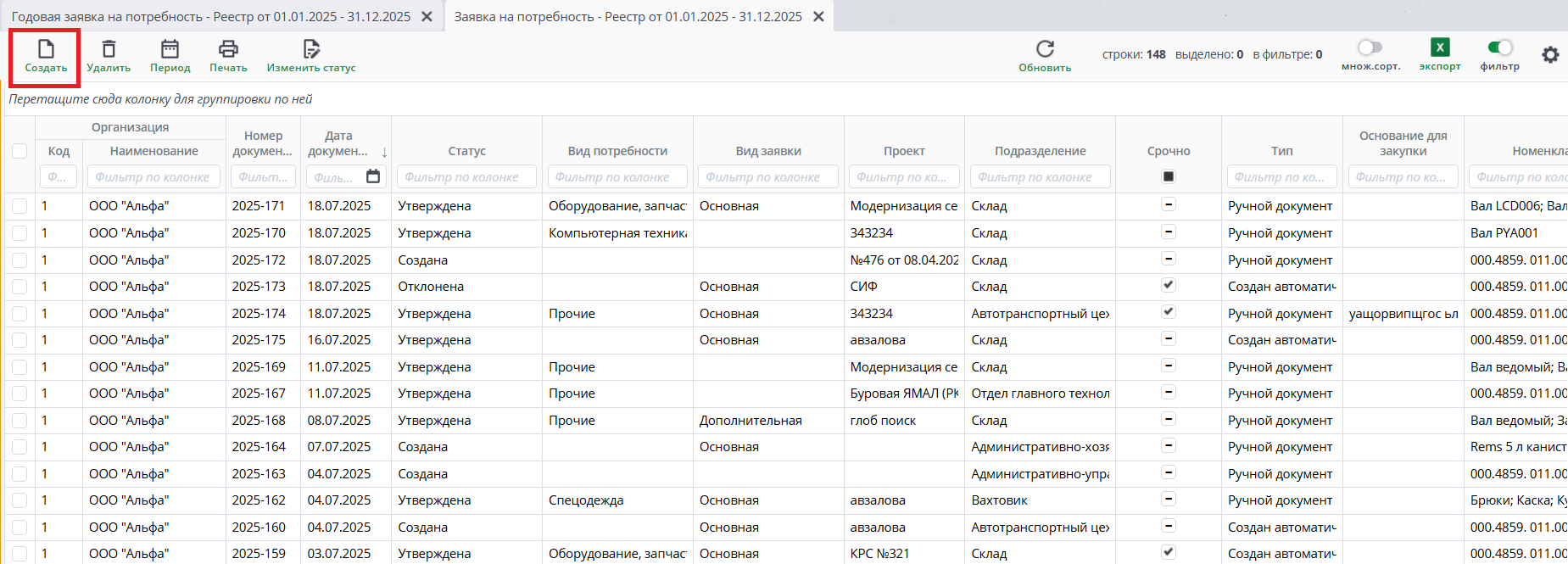The image size is (1568, 564).
Task: Disable the фильтр toggle switch
Action: tap(1499, 47)
